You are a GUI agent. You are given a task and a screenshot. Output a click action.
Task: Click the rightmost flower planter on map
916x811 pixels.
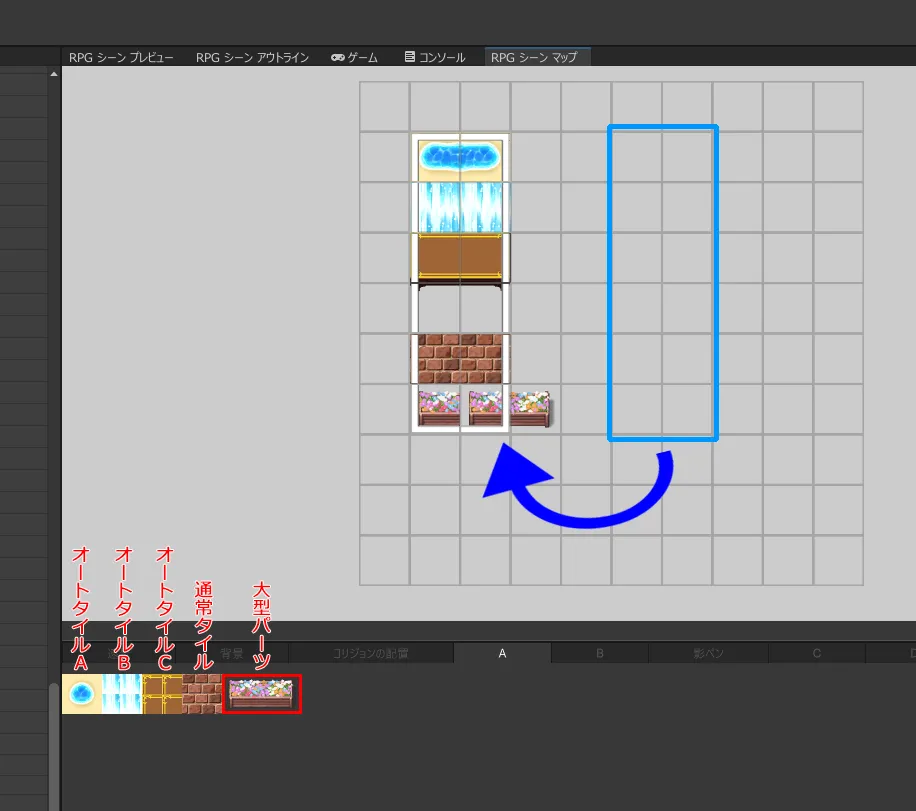coord(531,408)
